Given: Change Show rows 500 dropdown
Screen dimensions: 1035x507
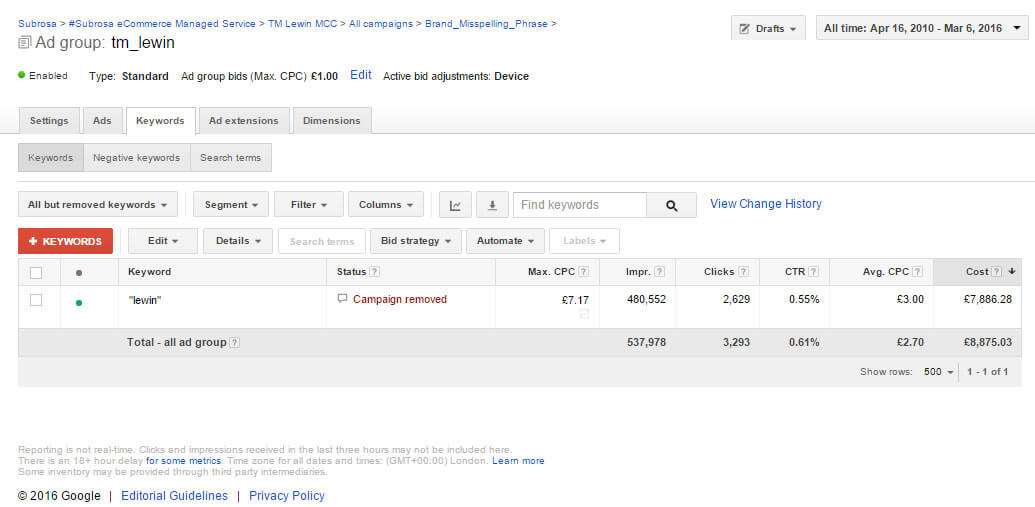Looking at the screenshot, I should pos(938,372).
